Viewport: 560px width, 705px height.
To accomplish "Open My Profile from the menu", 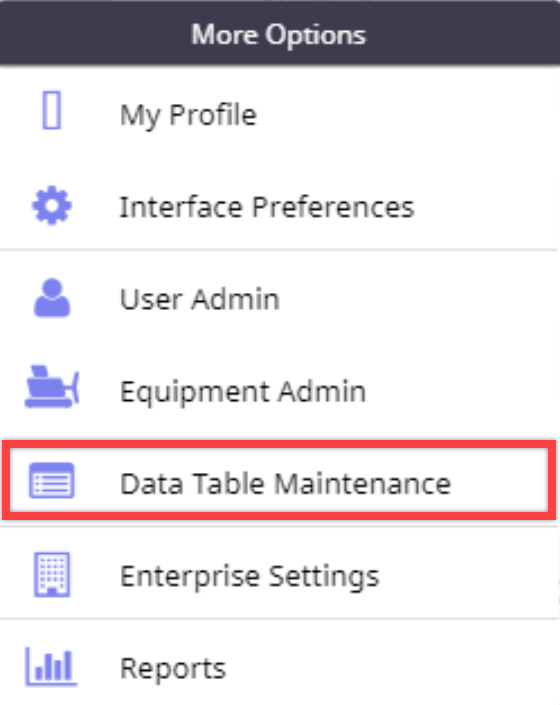I will coord(188,115).
